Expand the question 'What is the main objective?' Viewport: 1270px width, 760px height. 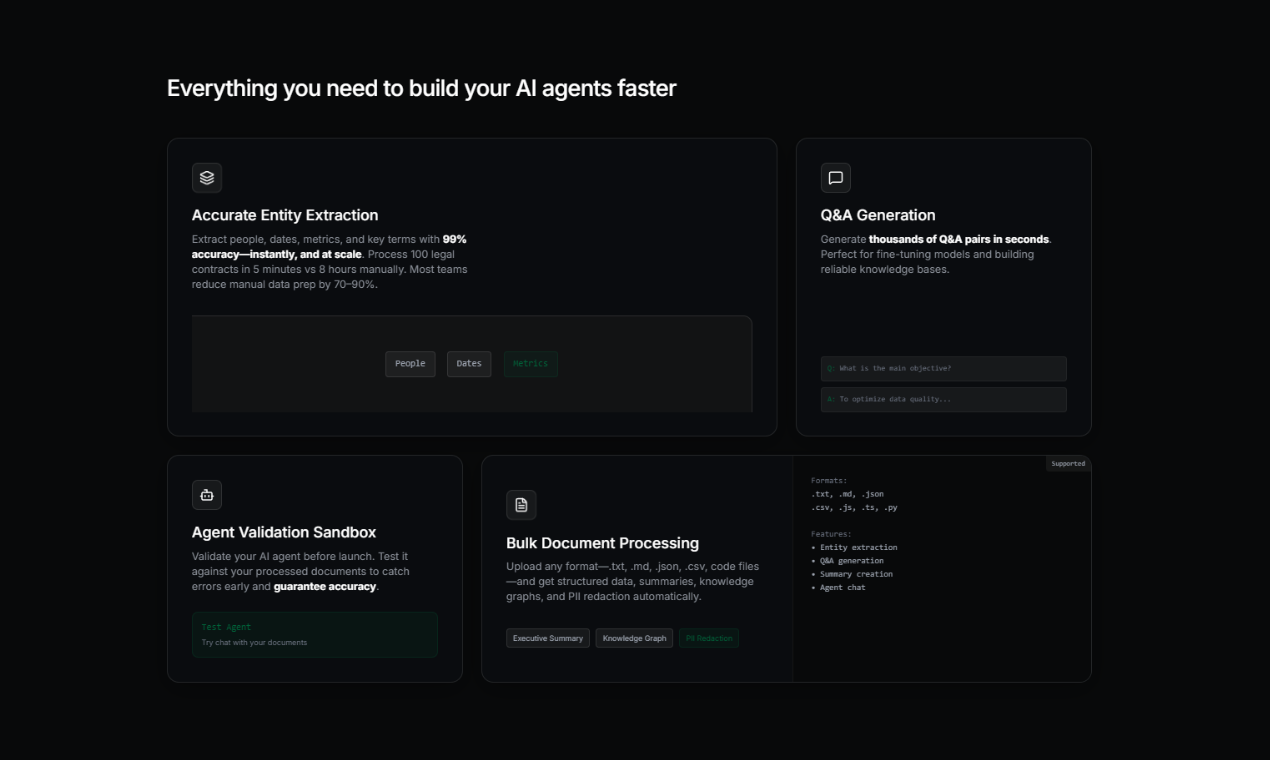tap(943, 368)
